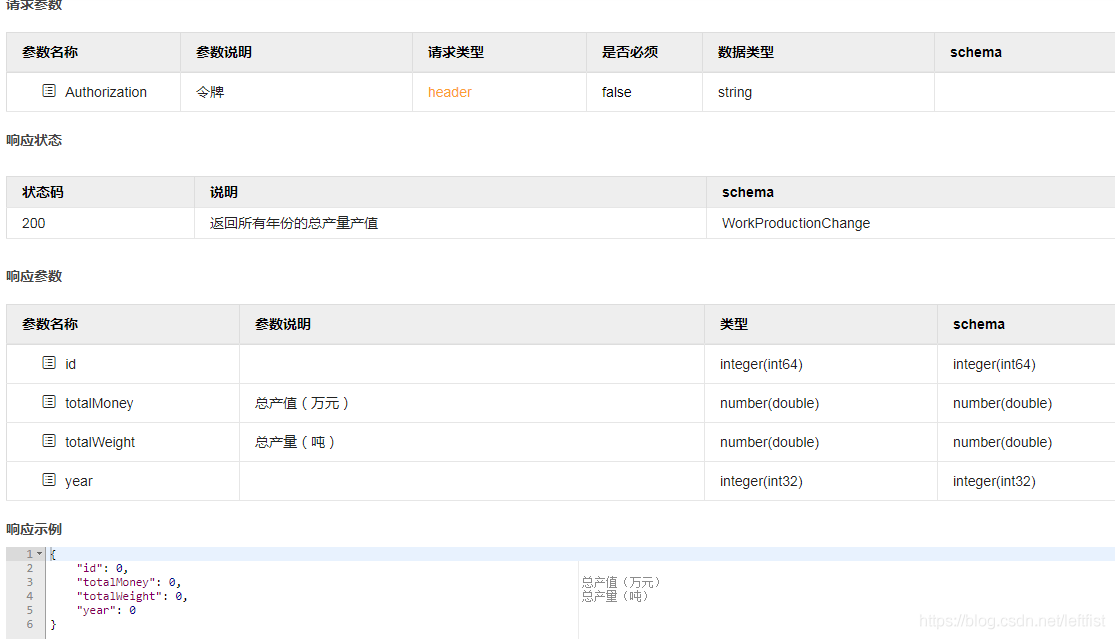The width and height of the screenshot is (1115, 639).
Task: Collapse the JSON block at line 1
Action: [39, 554]
